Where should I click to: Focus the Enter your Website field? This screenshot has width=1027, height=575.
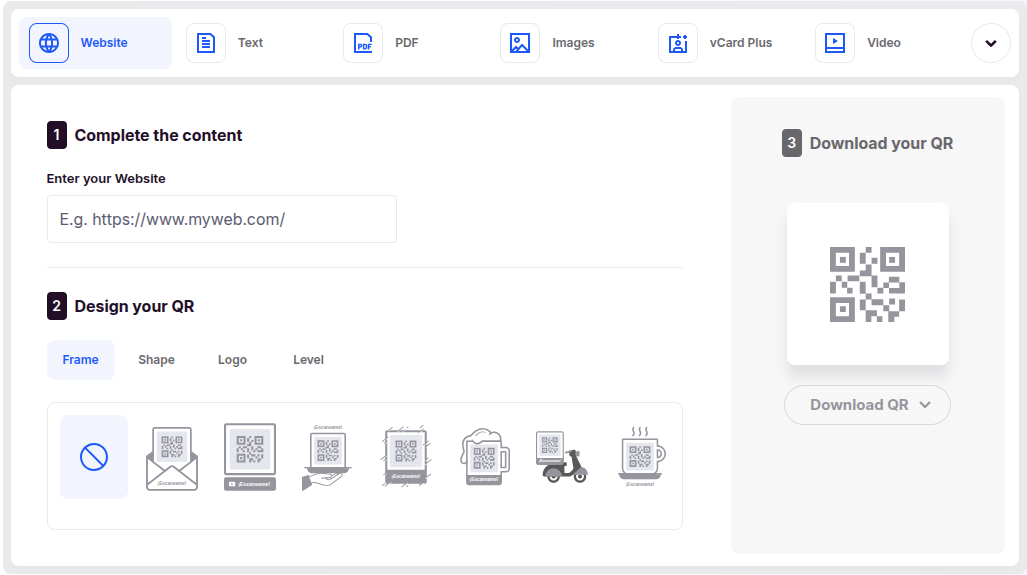222,219
